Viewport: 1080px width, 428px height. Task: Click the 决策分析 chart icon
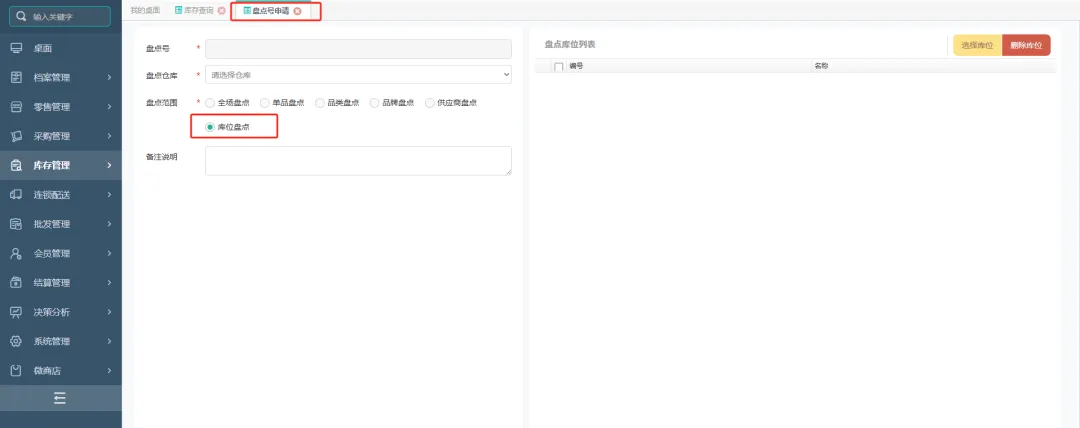[x=16, y=312]
